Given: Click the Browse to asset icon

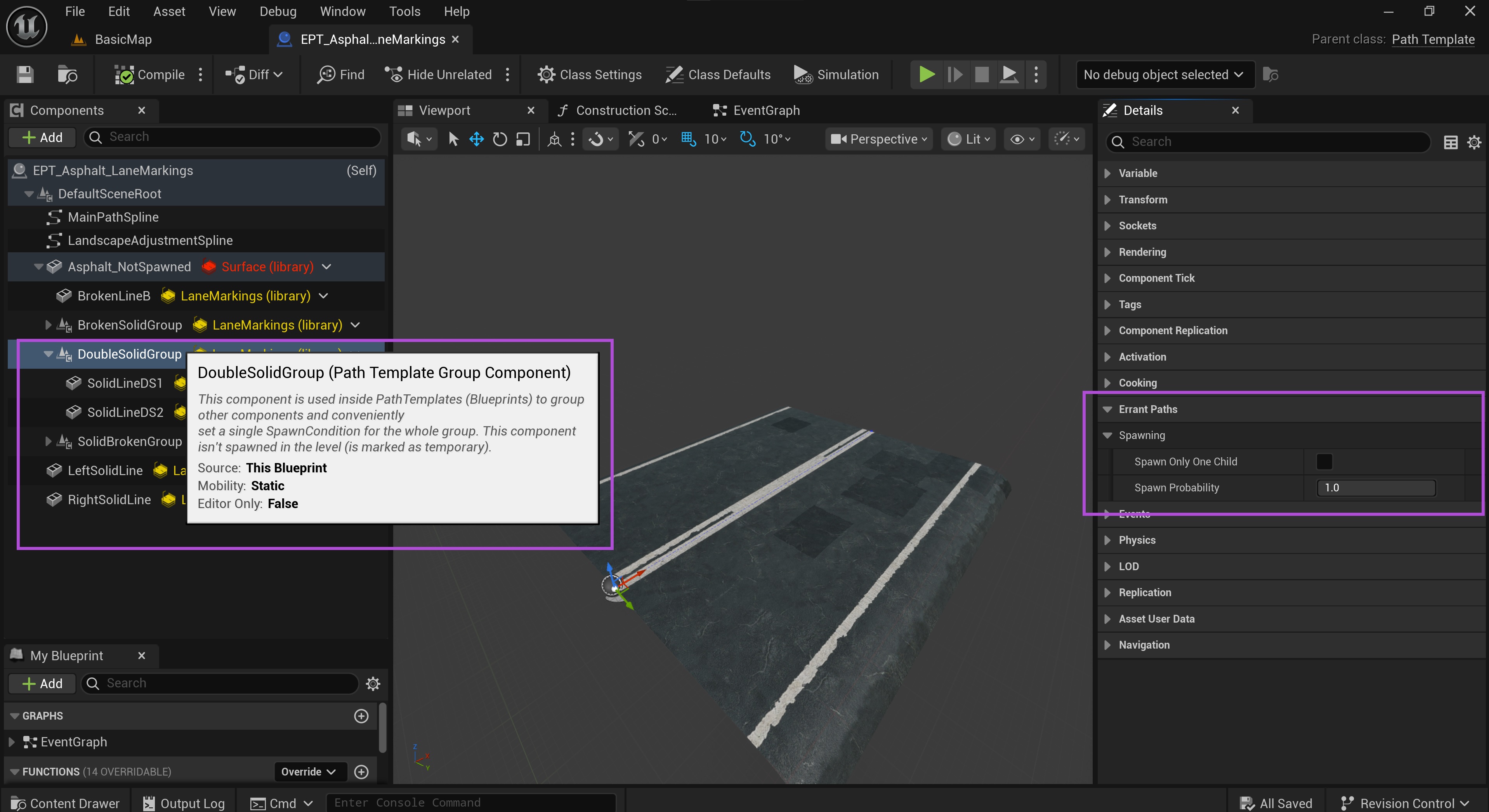Looking at the screenshot, I should click(x=68, y=75).
